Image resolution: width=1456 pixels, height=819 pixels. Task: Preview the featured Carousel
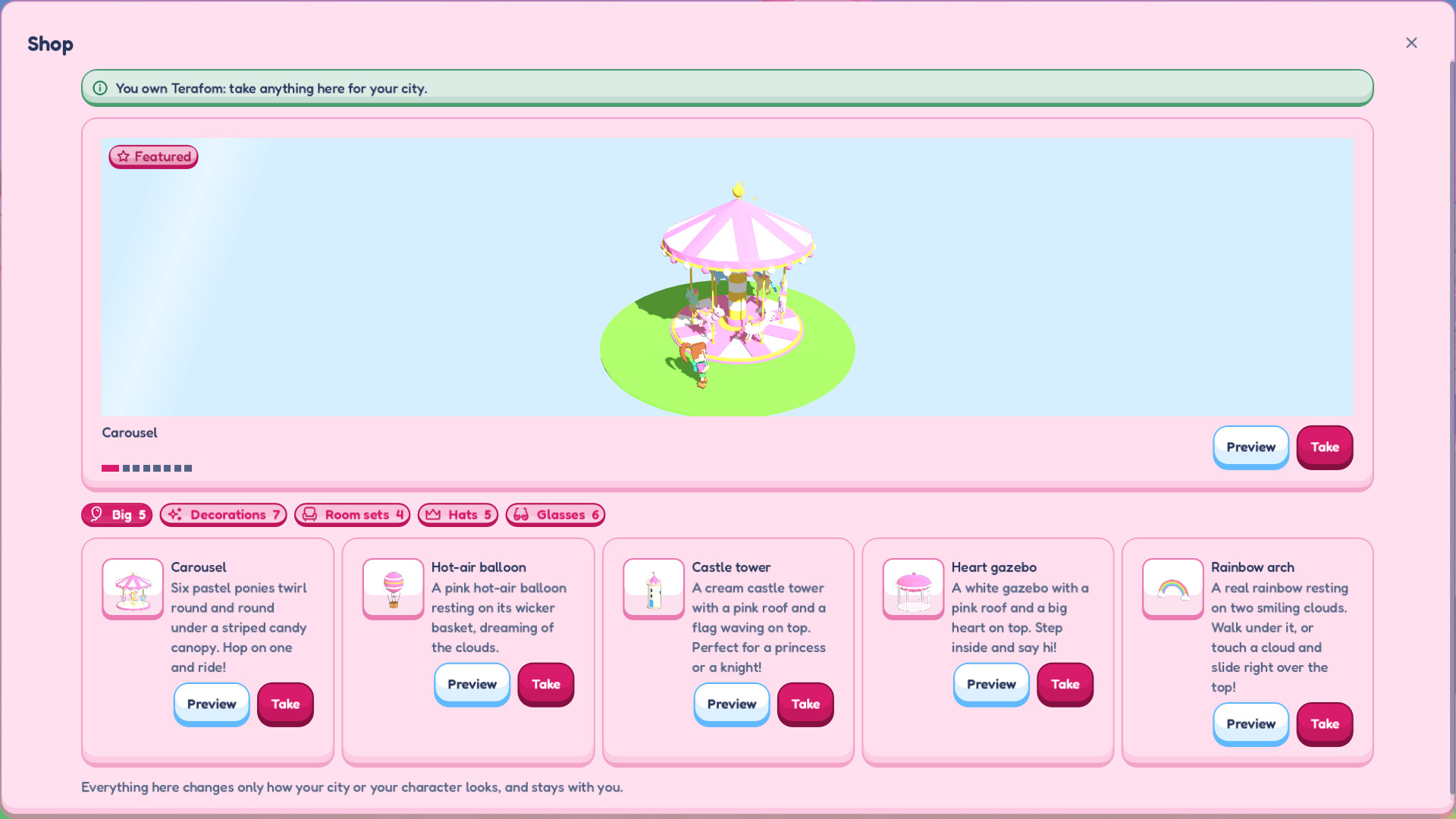1250,447
